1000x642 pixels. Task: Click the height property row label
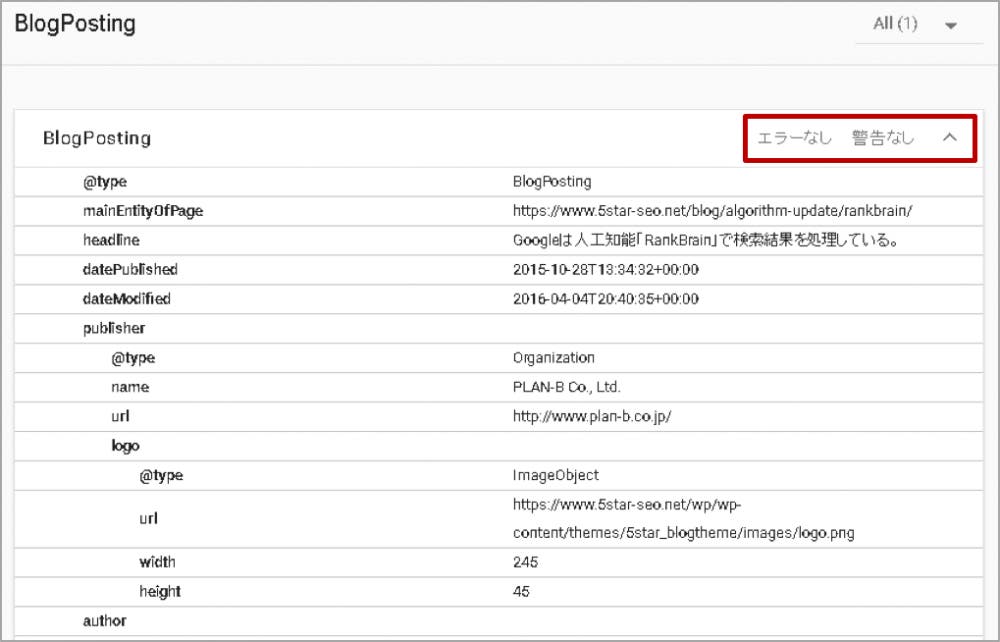click(x=158, y=591)
